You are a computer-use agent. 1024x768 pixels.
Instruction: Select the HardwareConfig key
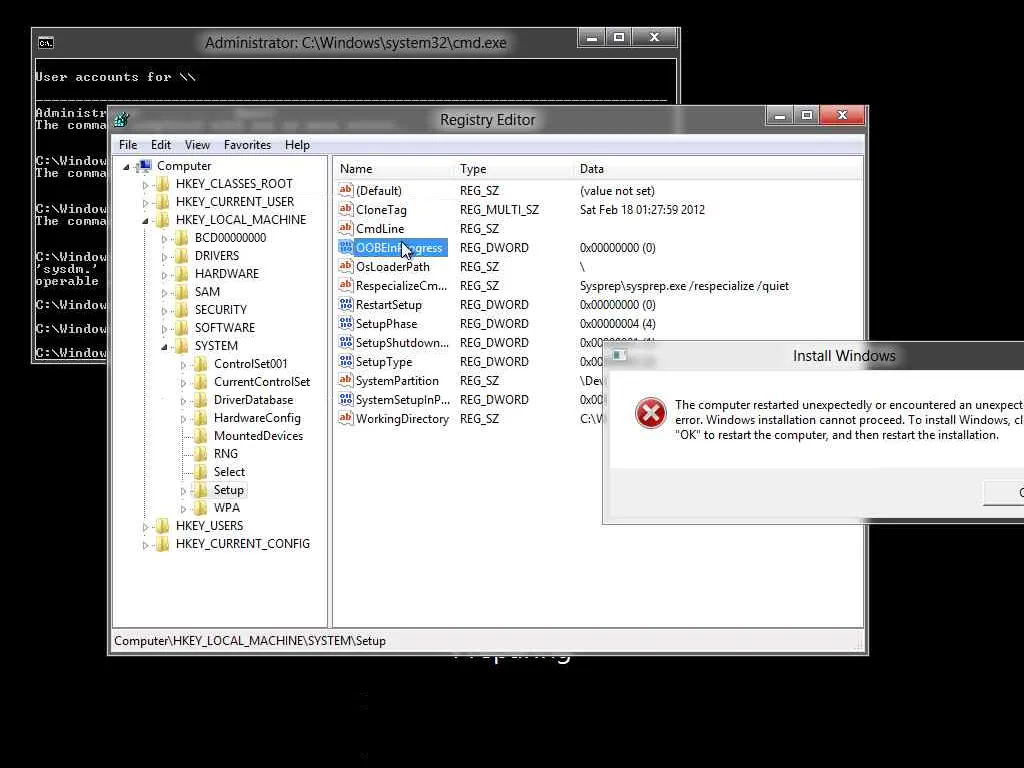(x=257, y=418)
